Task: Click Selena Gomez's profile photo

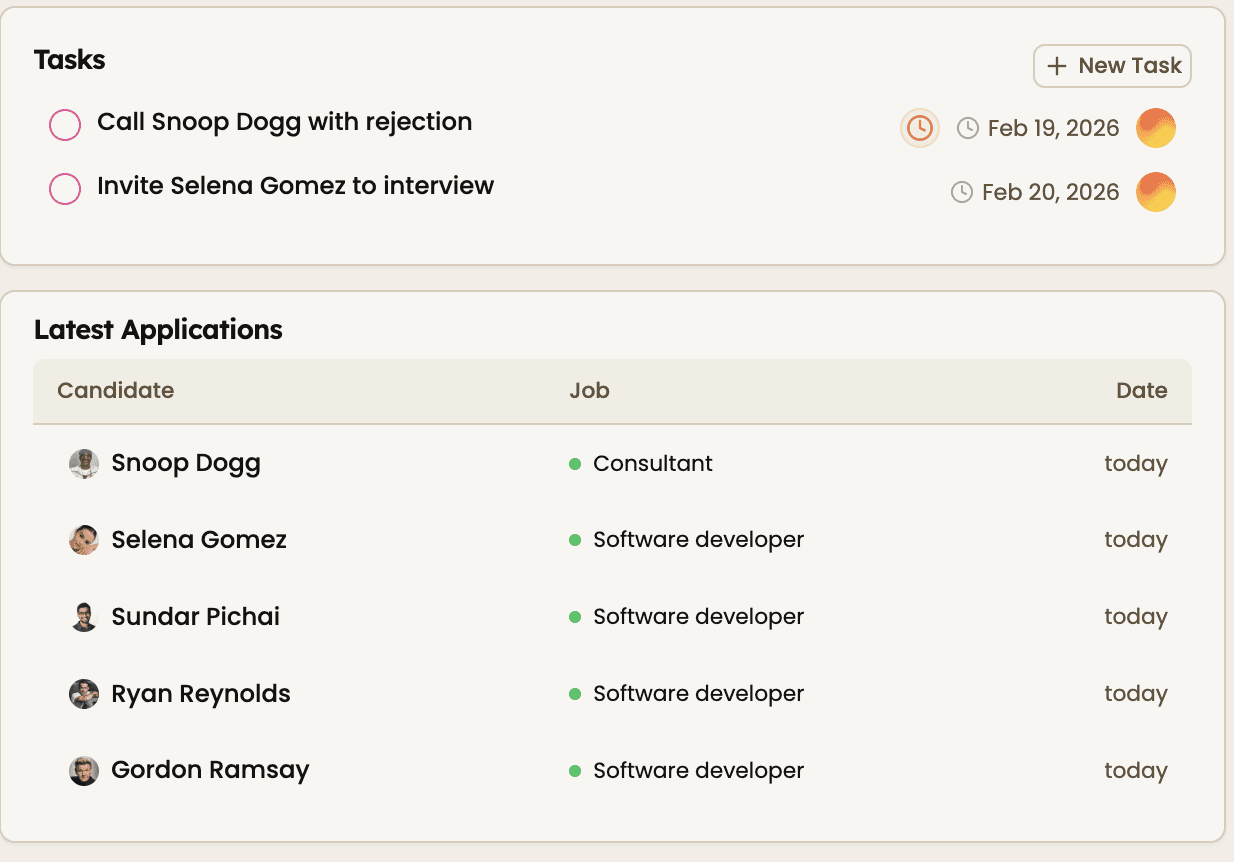Action: coord(84,540)
